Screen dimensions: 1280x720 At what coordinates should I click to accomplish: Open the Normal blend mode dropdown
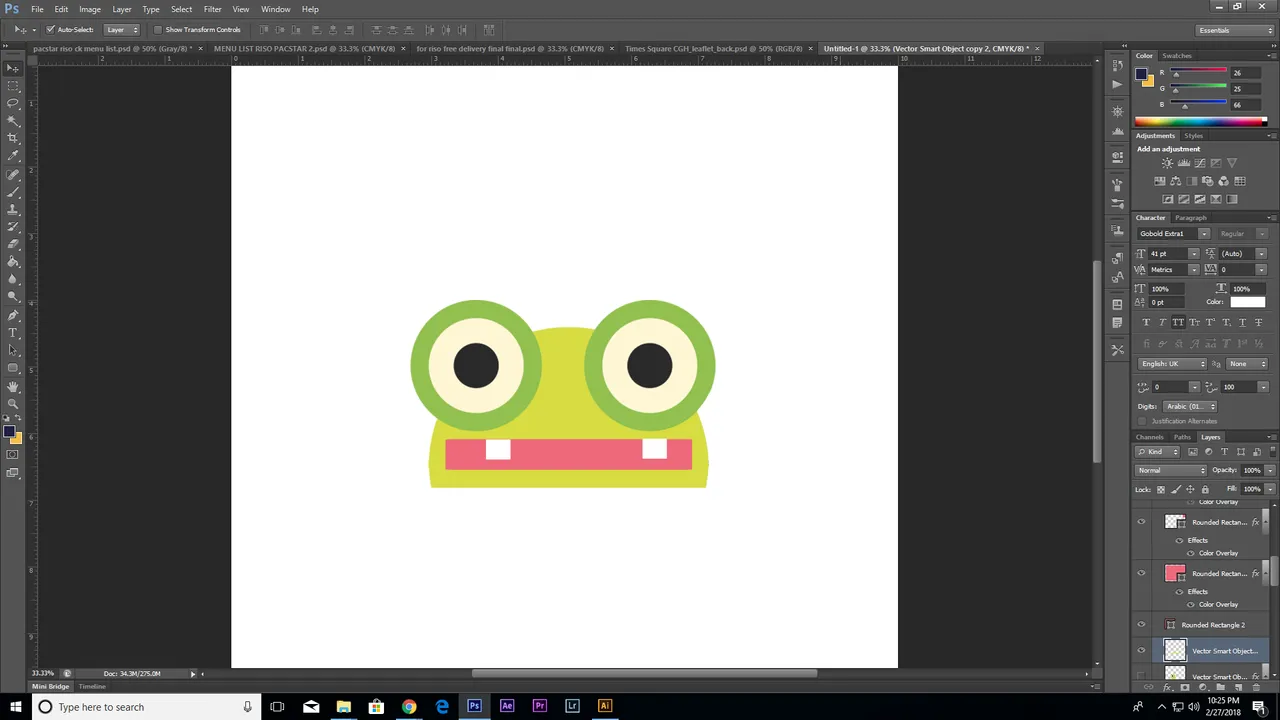tap(1171, 470)
